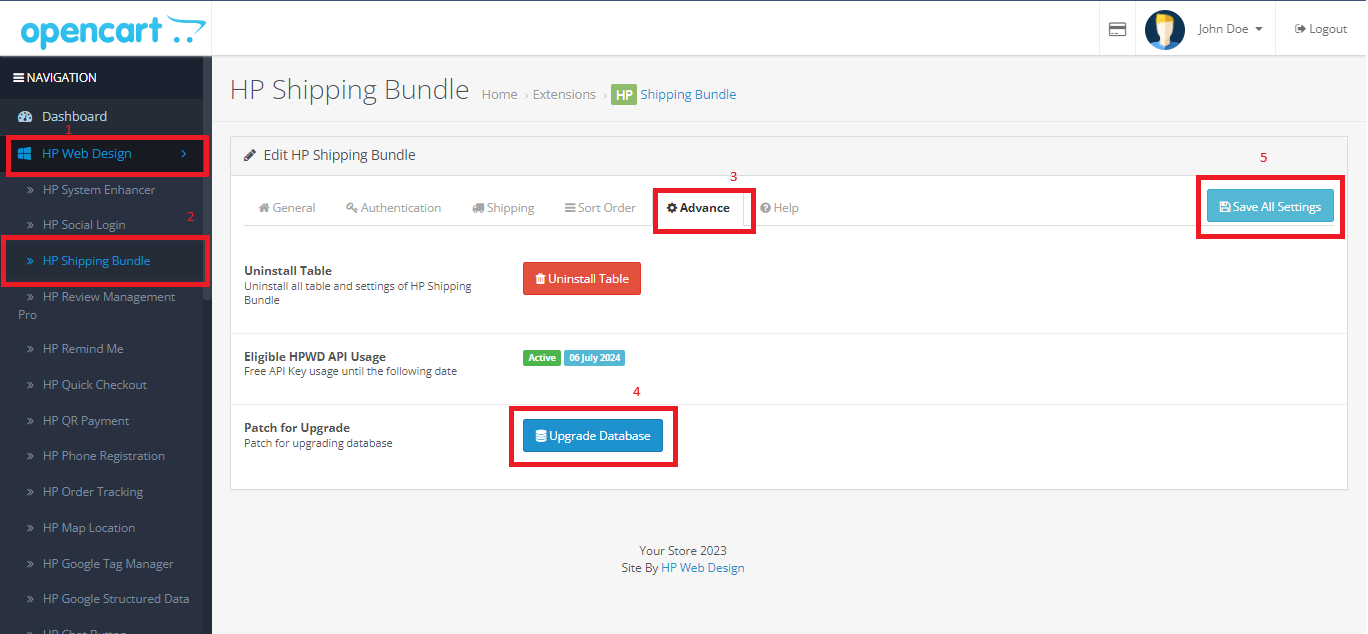Click the card icon in top header
The image size is (1368, 634).
pos(1117,29)
